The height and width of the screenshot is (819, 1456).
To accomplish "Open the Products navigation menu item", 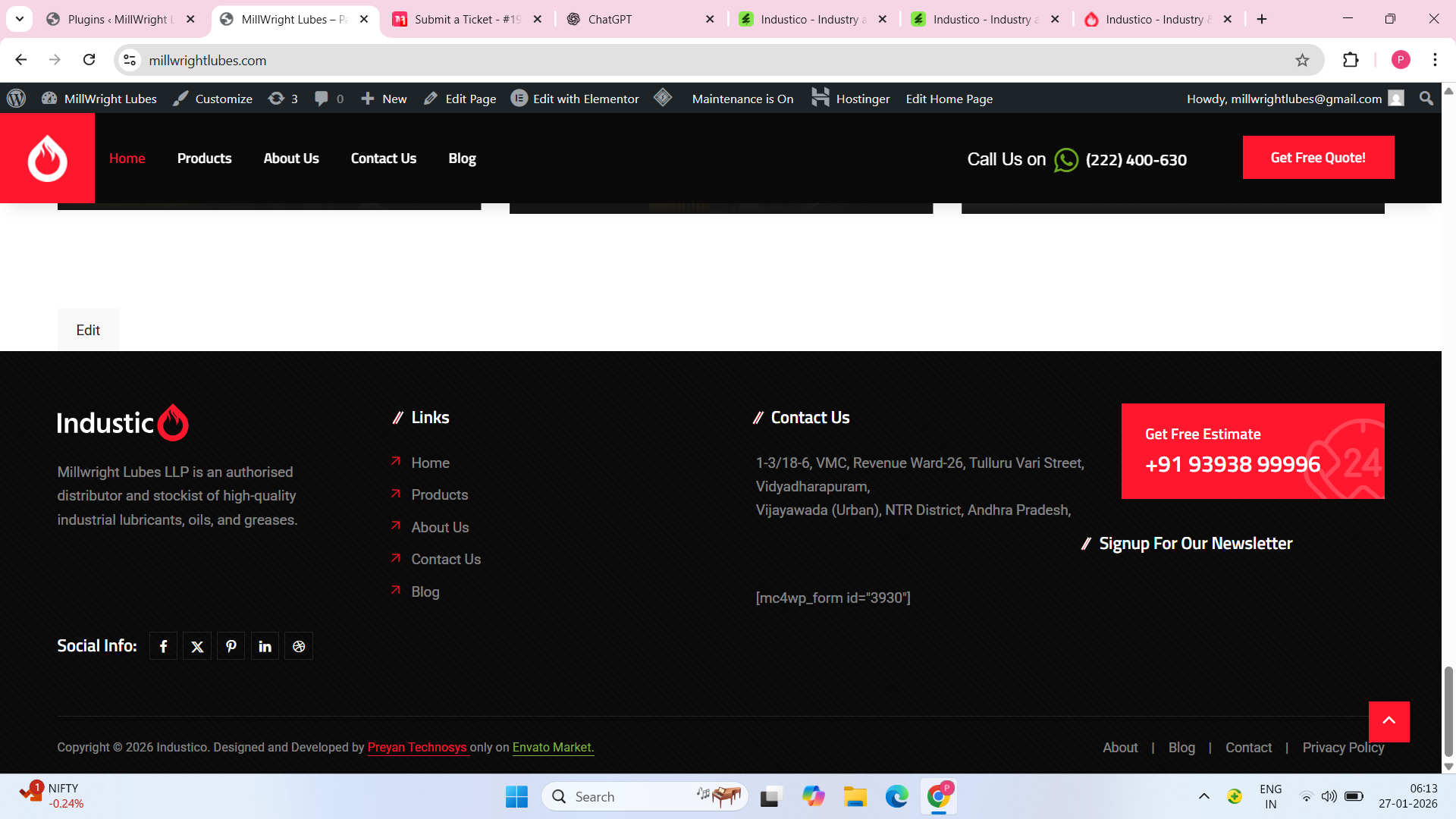I will pos(204,158).
